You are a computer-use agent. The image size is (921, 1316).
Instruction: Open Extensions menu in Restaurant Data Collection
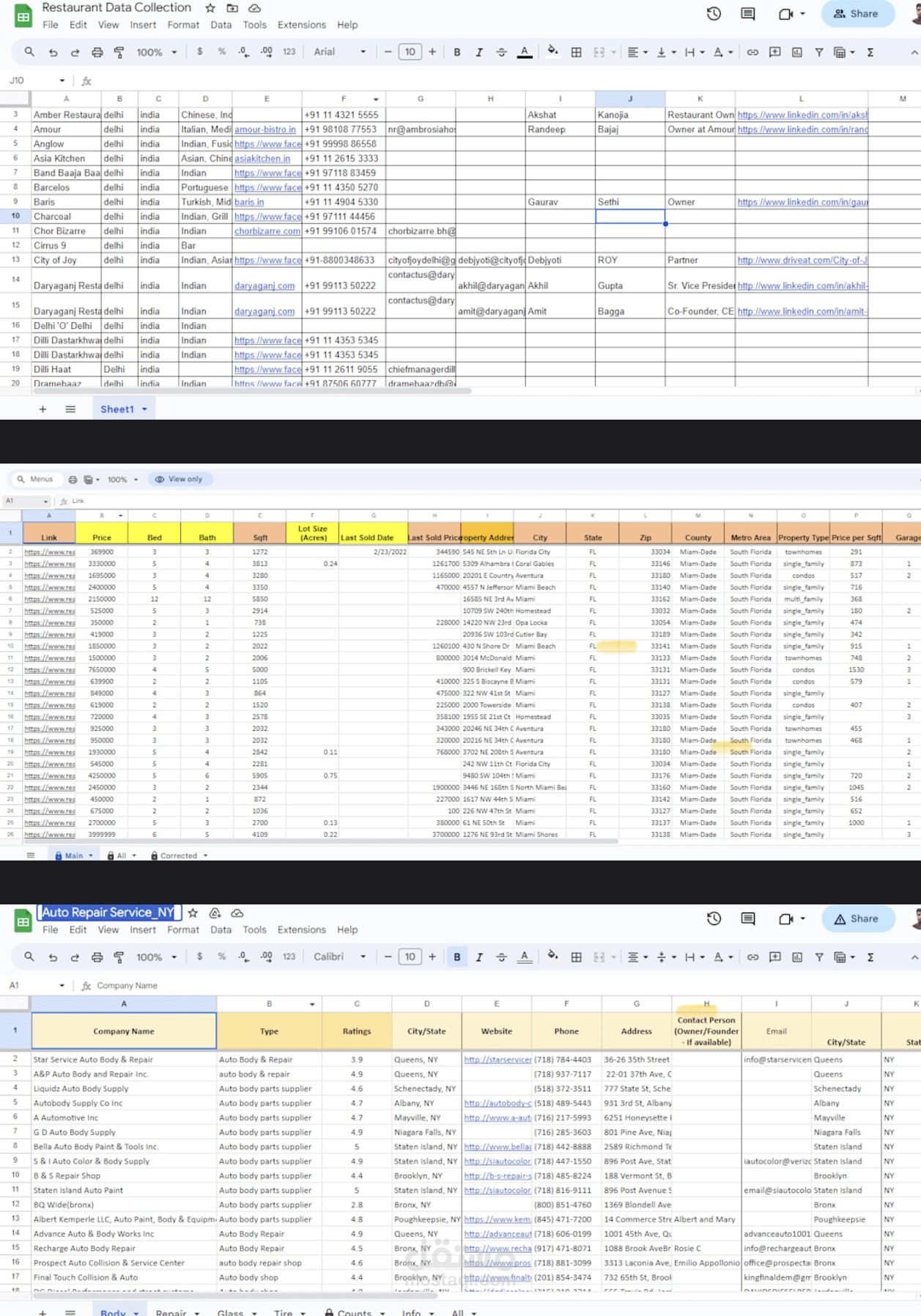301,25
